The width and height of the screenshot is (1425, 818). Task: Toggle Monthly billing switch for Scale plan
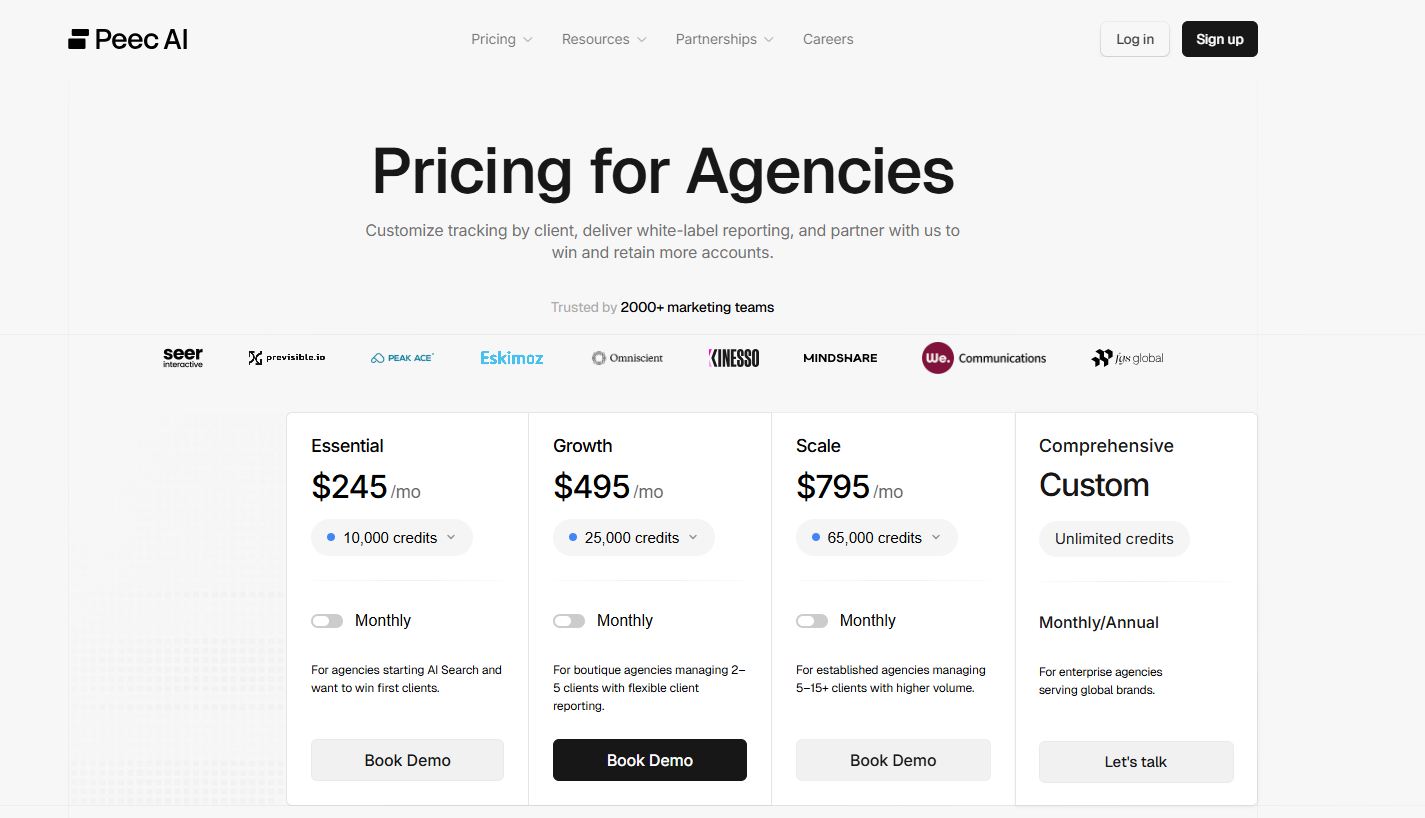[812, 621]
